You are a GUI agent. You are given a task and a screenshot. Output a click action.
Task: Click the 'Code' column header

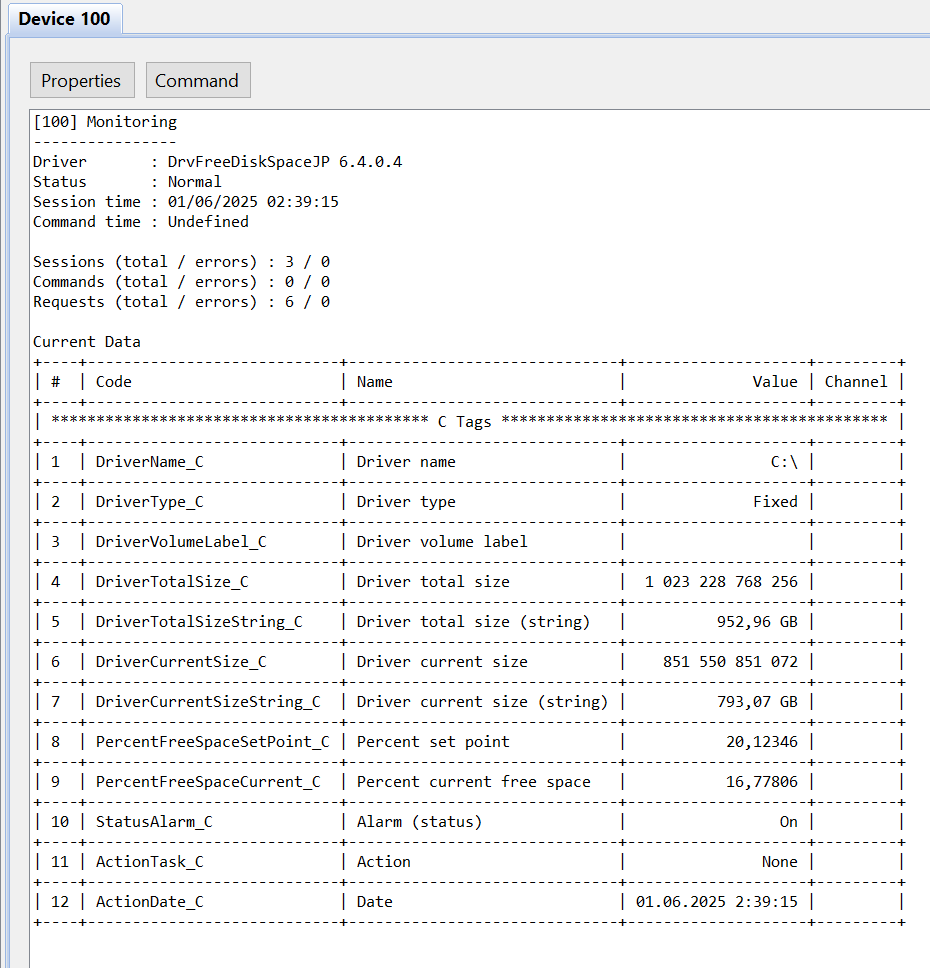coord(114,382)
